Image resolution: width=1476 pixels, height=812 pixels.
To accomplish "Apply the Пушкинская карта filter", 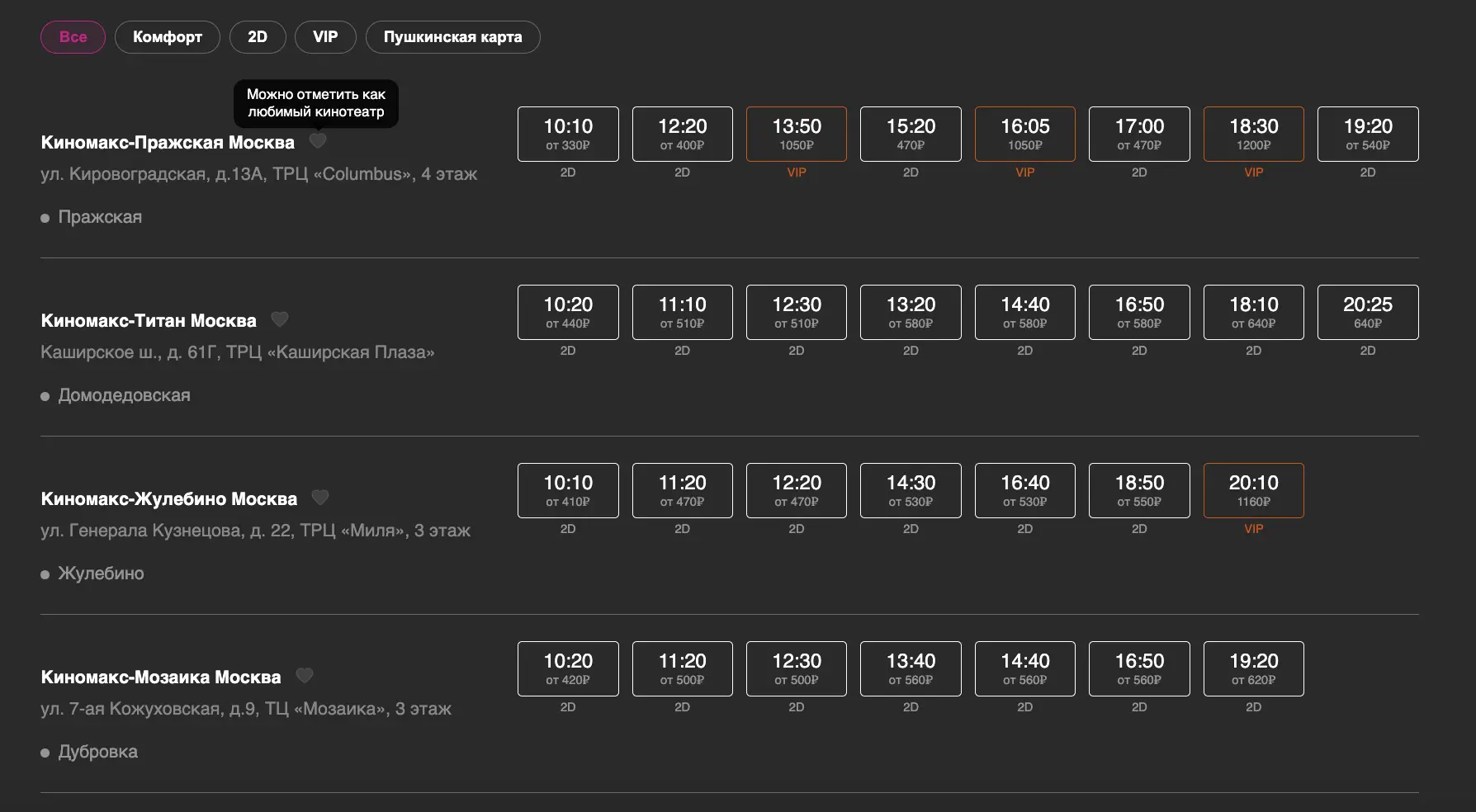I will tap(452, 37).
